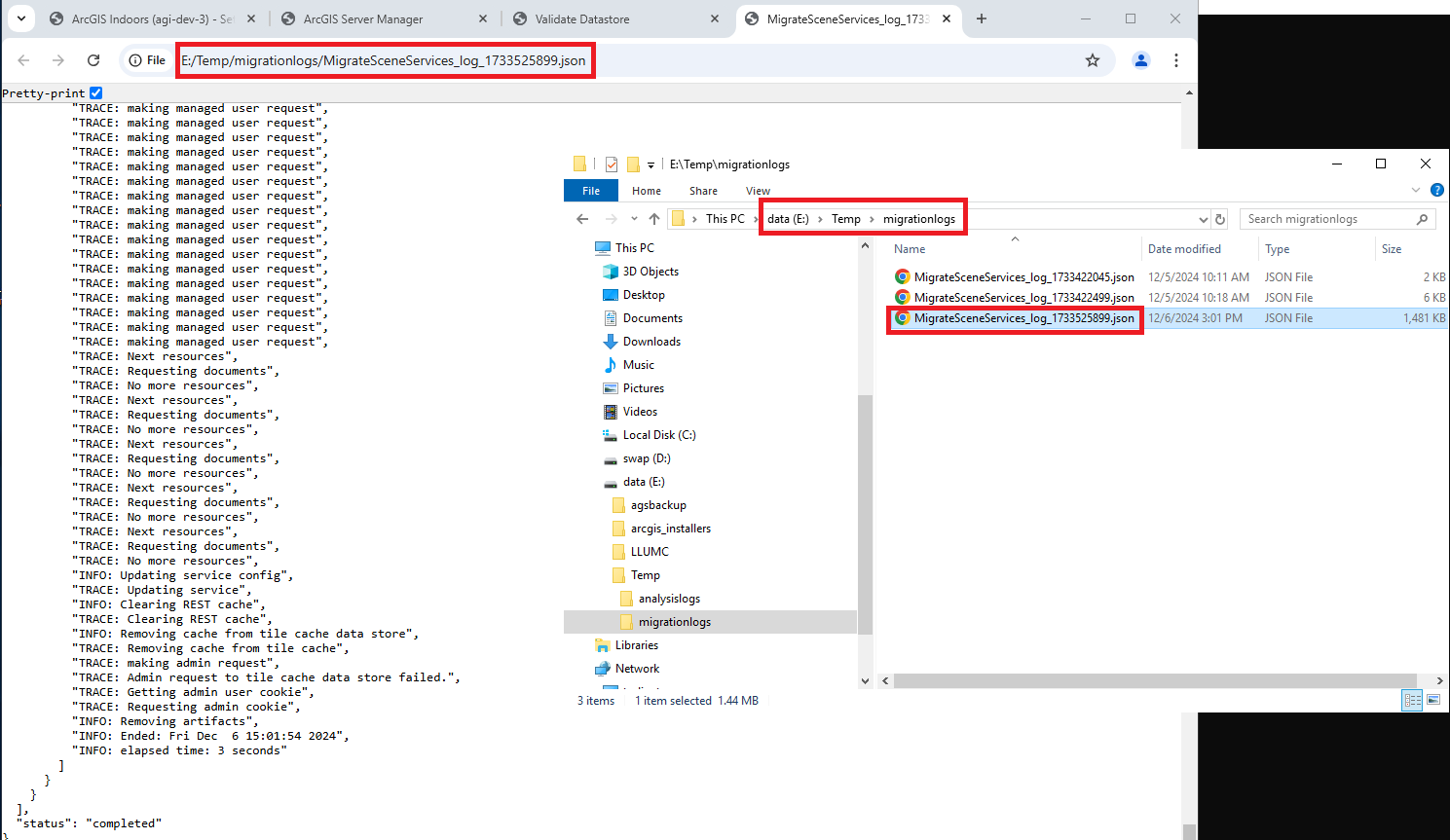Open Explorer recent locations dropdown

pos(634,219)
